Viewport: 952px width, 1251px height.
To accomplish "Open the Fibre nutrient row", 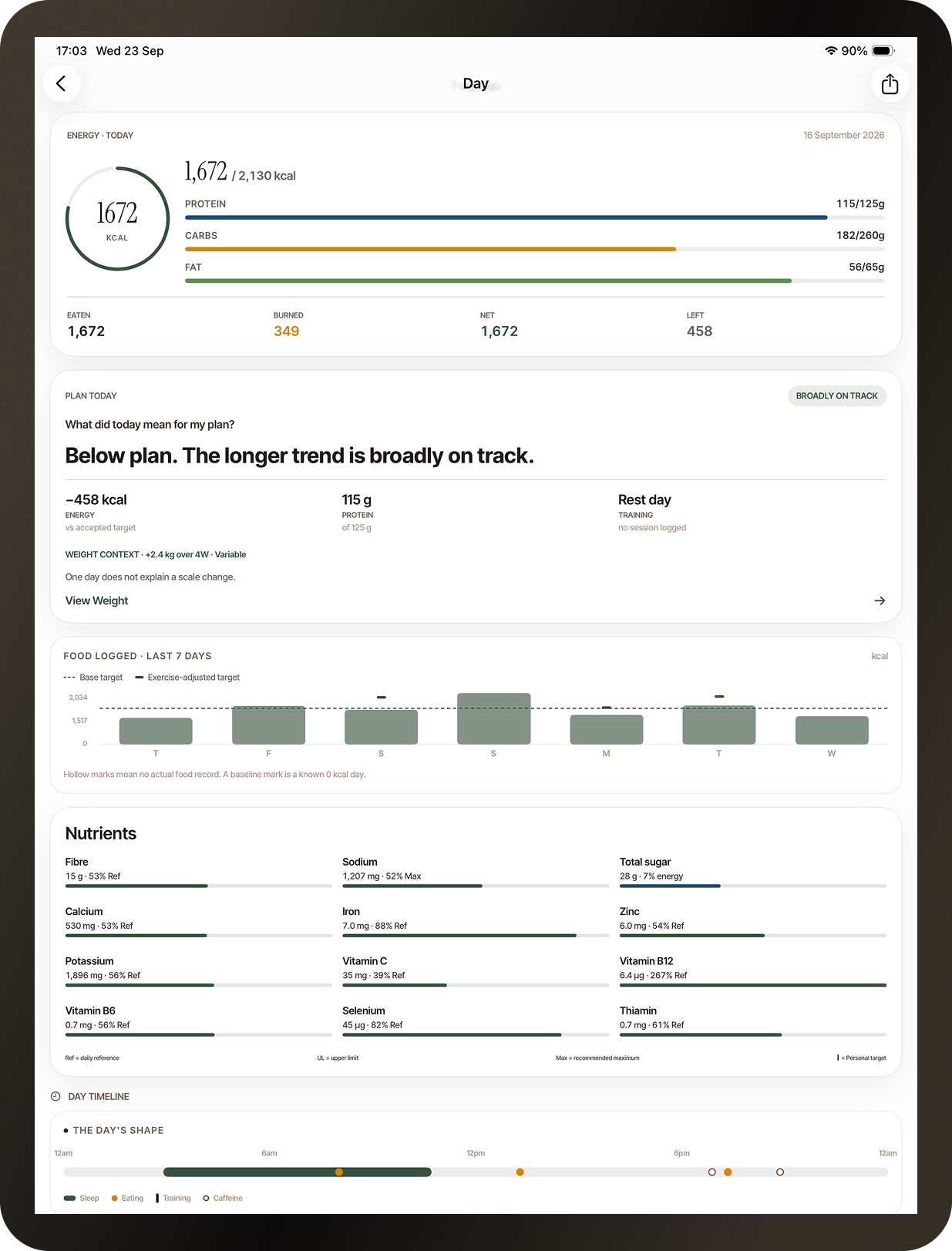I will click(x=198, y=873).
